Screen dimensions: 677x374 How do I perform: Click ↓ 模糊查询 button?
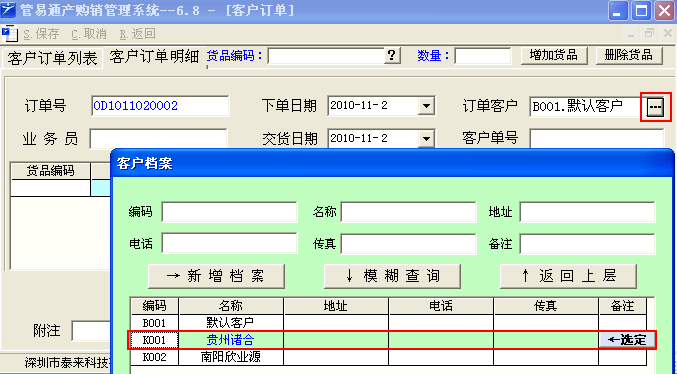(x=392, y=276)
